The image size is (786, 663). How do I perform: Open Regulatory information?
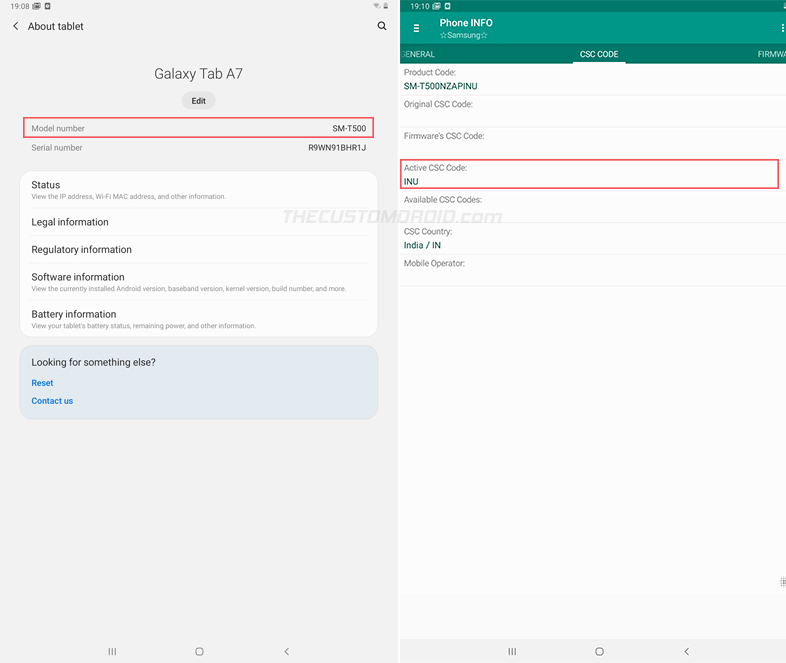199,250
